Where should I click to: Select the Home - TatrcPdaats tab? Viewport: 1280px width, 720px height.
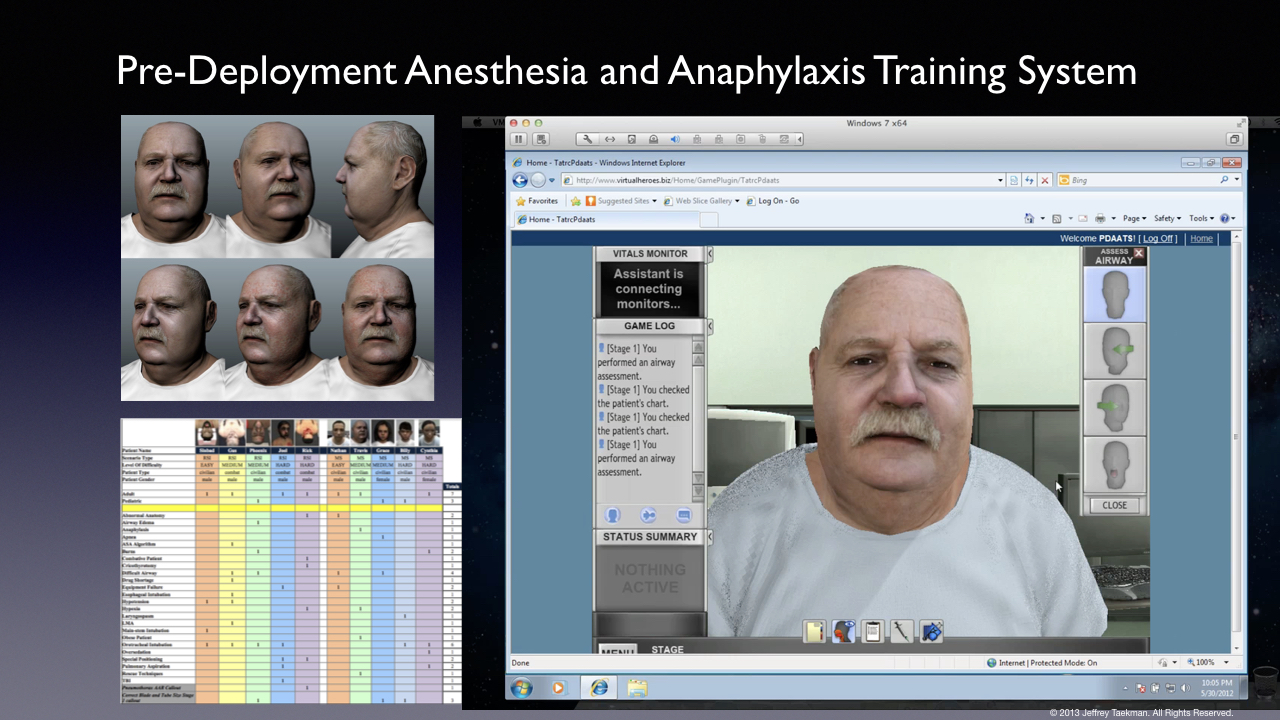pyautogui.click(x=605, y=219)
